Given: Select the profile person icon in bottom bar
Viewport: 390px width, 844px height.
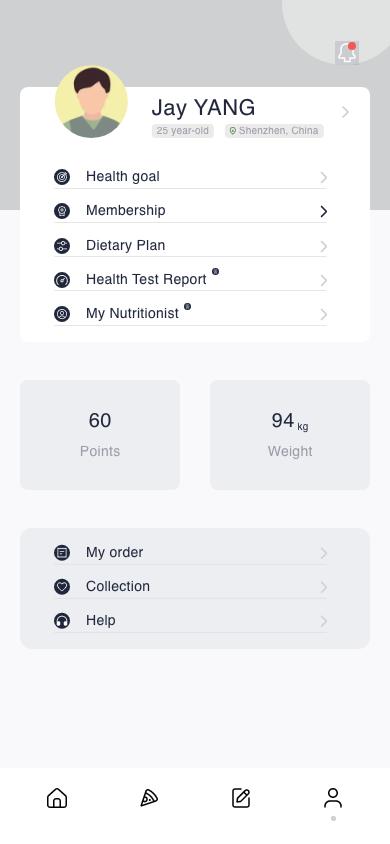Looking at the screenshot, I should click(333, 798).
